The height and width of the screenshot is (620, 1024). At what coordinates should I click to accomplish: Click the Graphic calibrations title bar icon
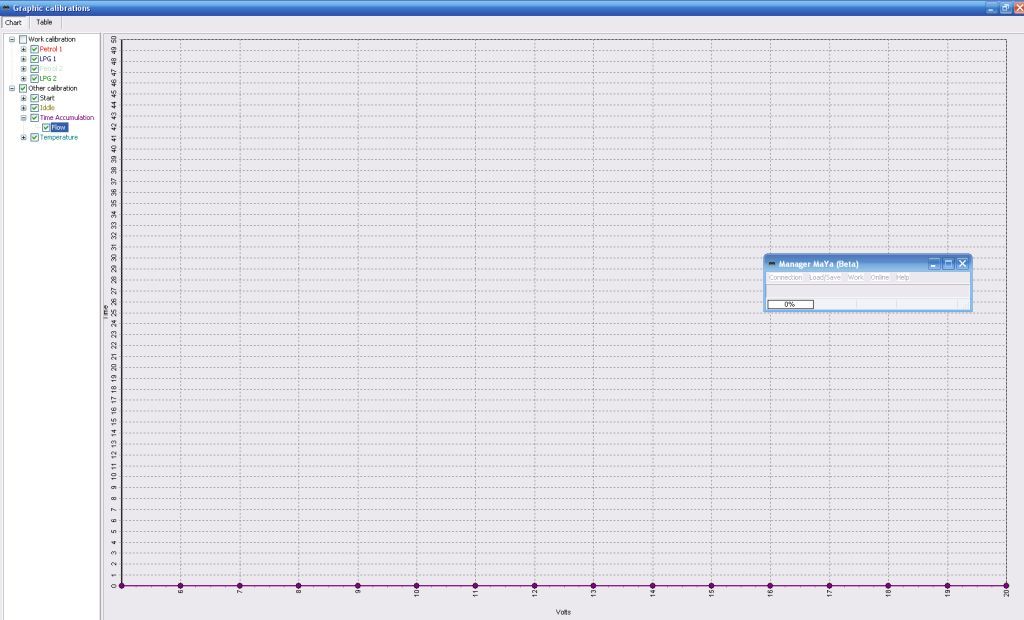(x=6, y=8)
